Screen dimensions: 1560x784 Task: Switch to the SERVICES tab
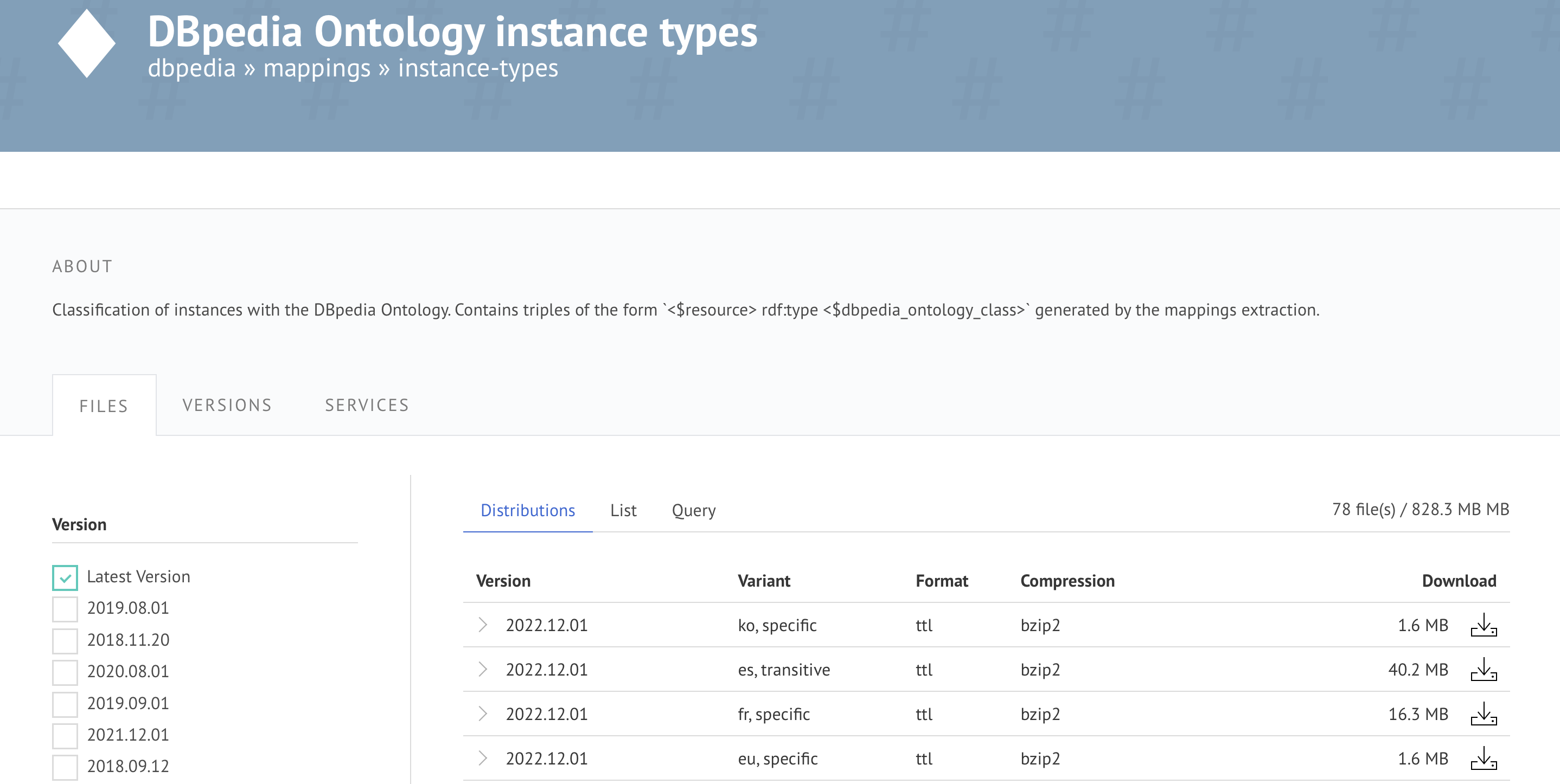[367, 405]
